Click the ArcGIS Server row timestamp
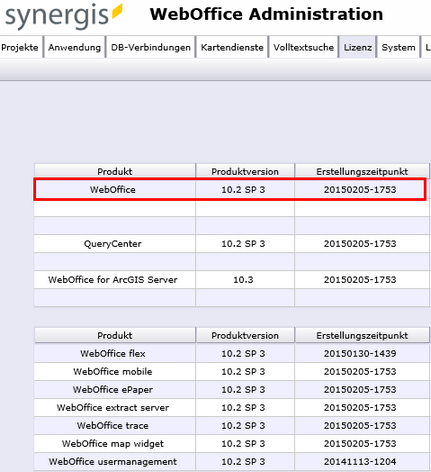Screen dimensions: 431x472 pyautogui.click(x=362, y=280)
